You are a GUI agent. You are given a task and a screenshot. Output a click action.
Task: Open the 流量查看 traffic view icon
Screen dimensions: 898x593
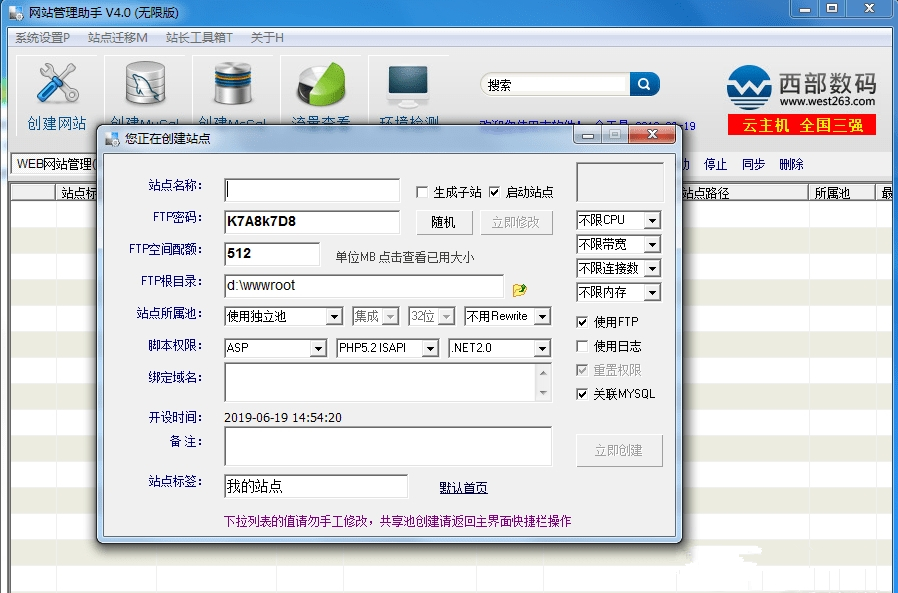coord(320,85)
